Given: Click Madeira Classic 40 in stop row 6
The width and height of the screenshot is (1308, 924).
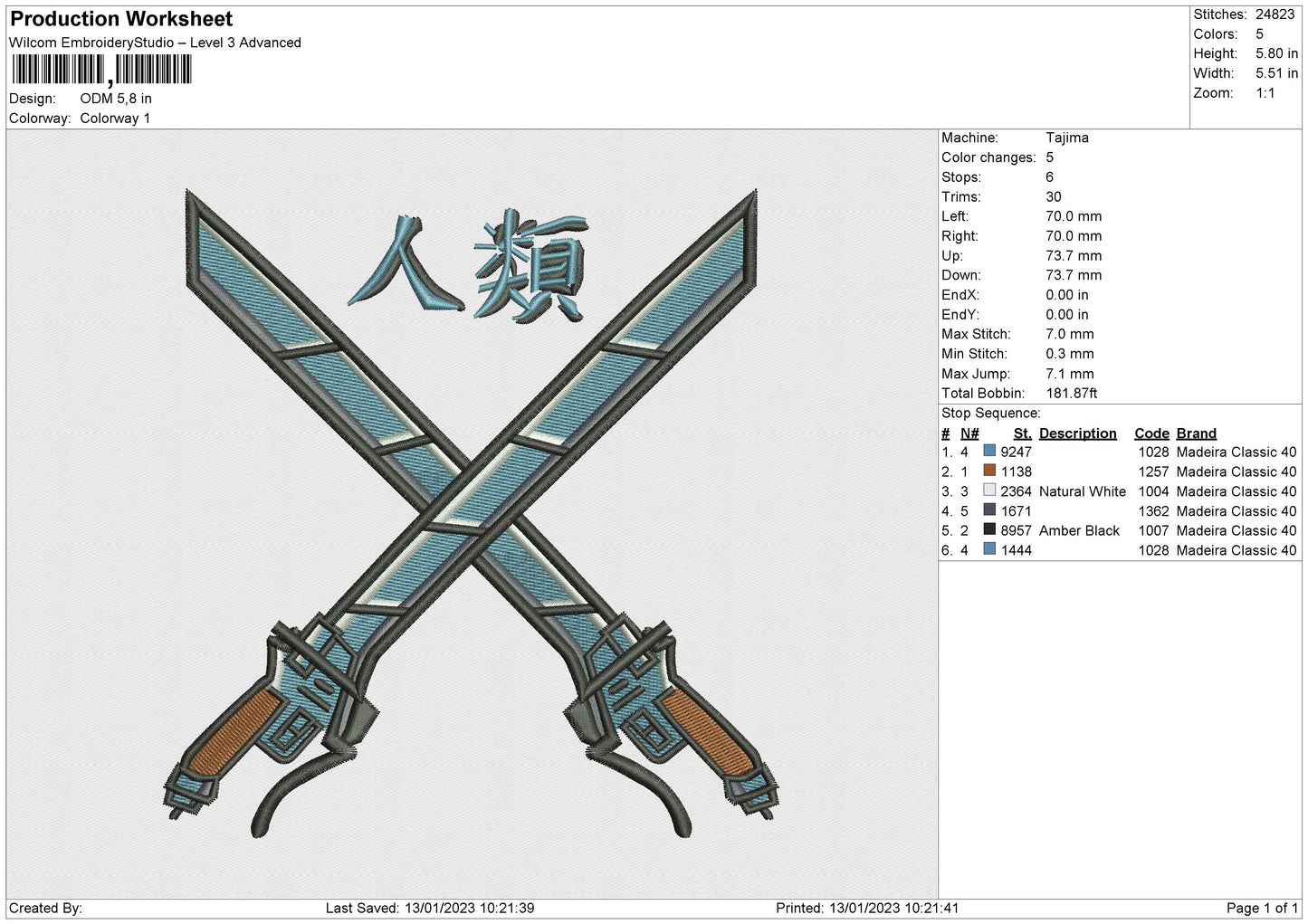Looking at the screenshot, I should coord(1236,550).
